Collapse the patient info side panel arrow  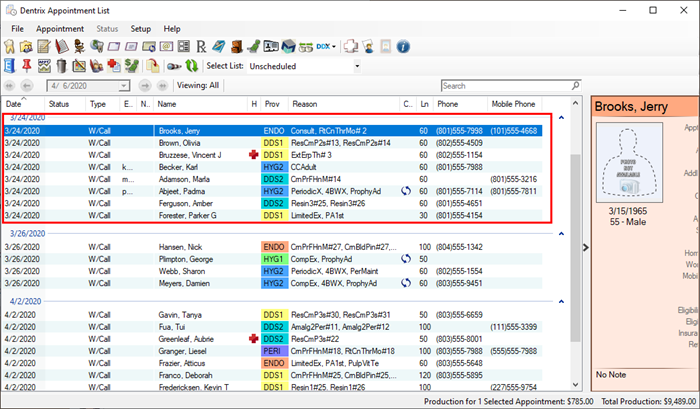[586, 247]
